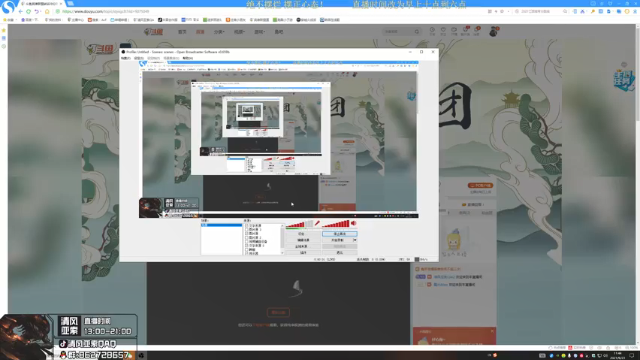Viewport: 640px width, 360px height.
Task: Expand the 分类 dropdown in Douyu navigation
Action: coord(219,32)
